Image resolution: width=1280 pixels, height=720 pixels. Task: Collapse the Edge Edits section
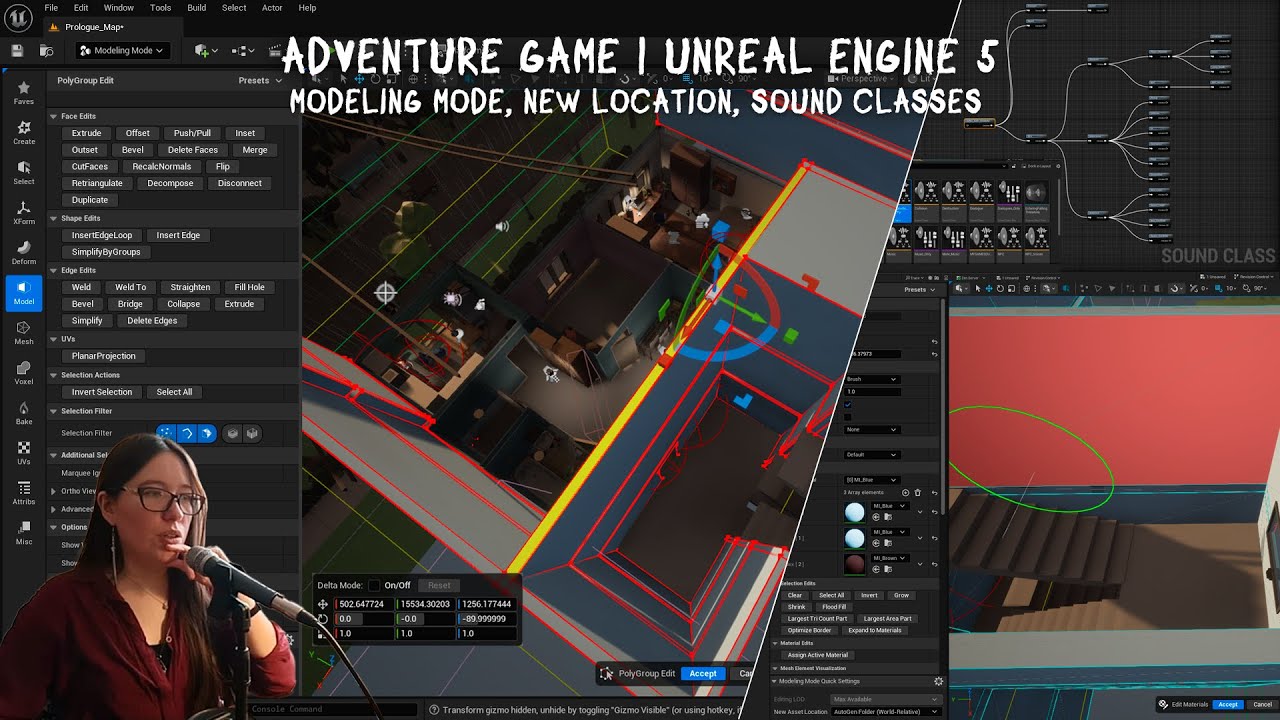pos(53,270)
